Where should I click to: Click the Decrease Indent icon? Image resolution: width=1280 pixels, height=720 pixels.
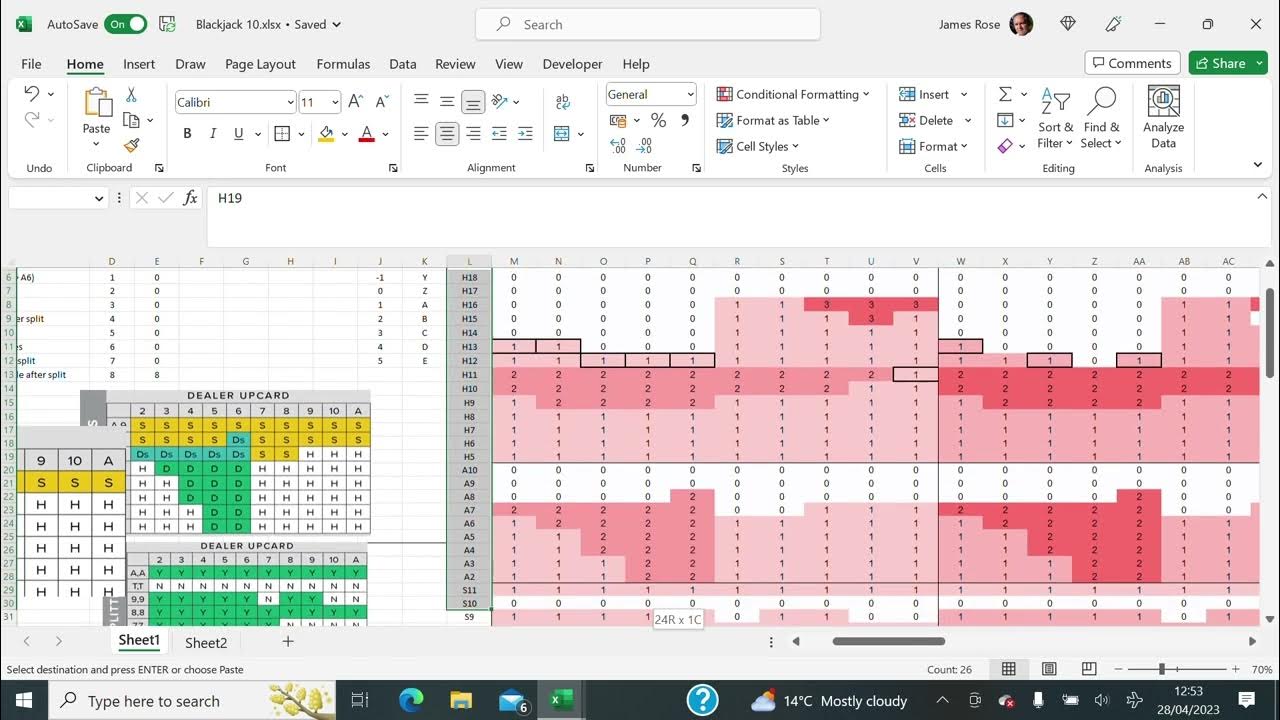tap(499, 133)
